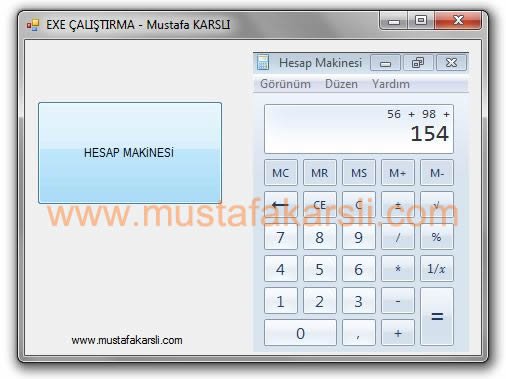Image resolution: width=506 pixels, height=379 pixels.
Task: Click the digit 8 key
Action: [x=320, y=237]
